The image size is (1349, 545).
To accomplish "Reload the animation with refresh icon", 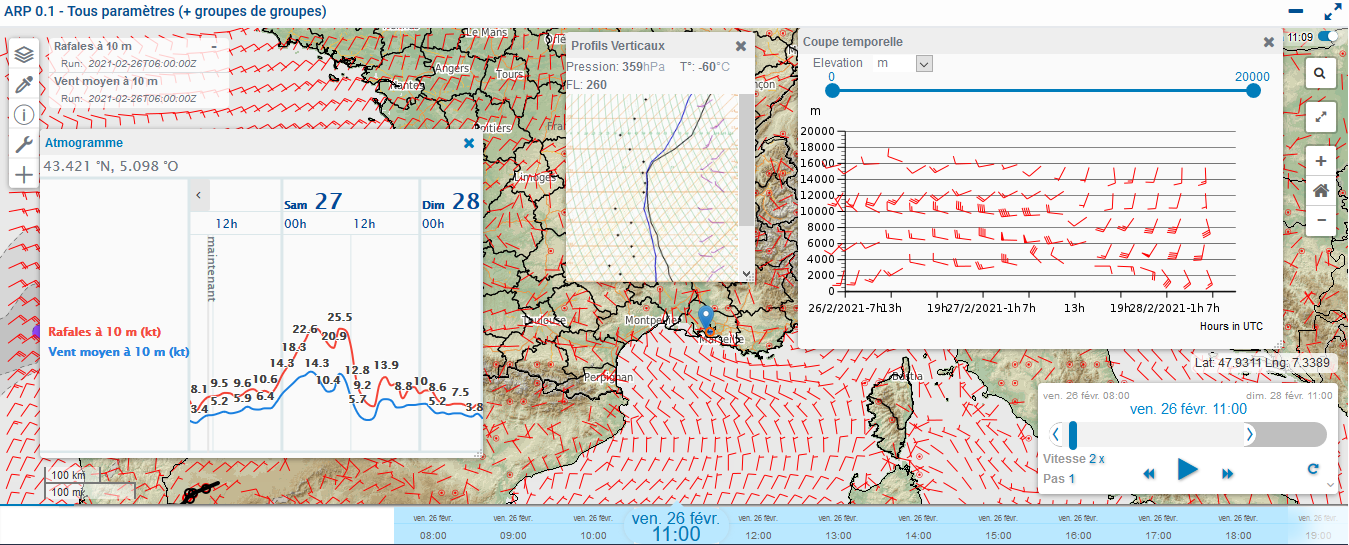I will coord(1313,469).
